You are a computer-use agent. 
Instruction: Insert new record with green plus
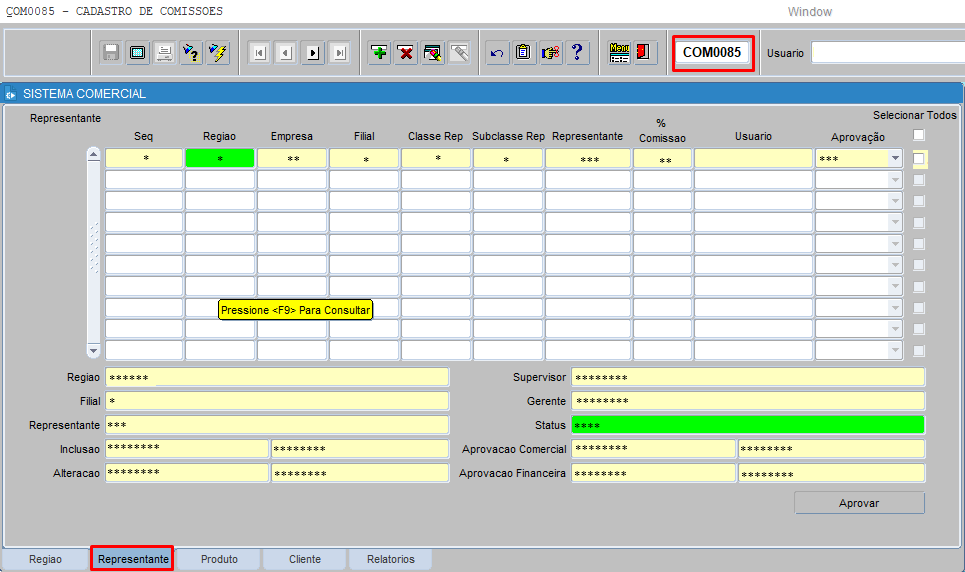379,53
